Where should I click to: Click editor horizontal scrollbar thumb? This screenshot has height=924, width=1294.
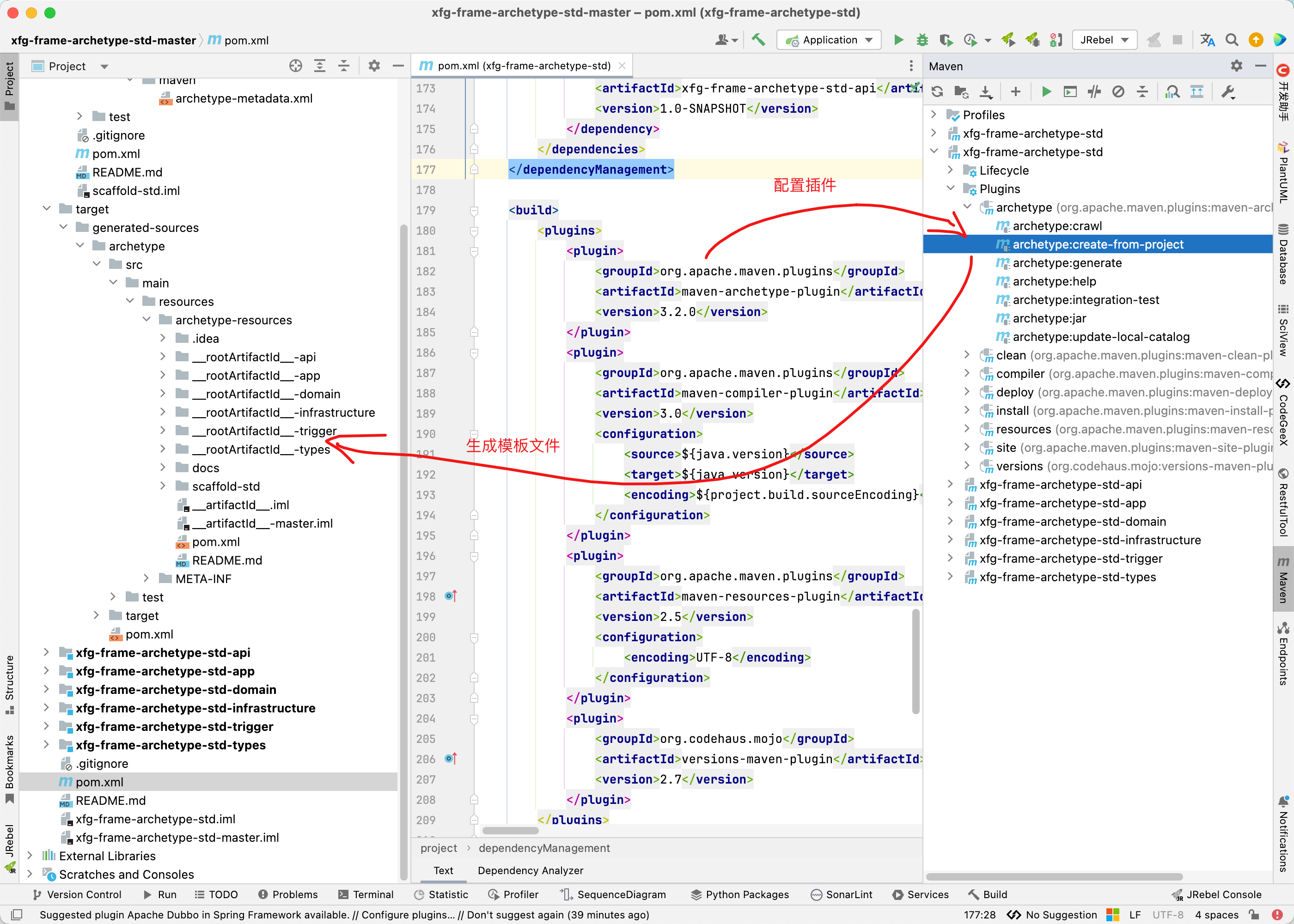510,830
